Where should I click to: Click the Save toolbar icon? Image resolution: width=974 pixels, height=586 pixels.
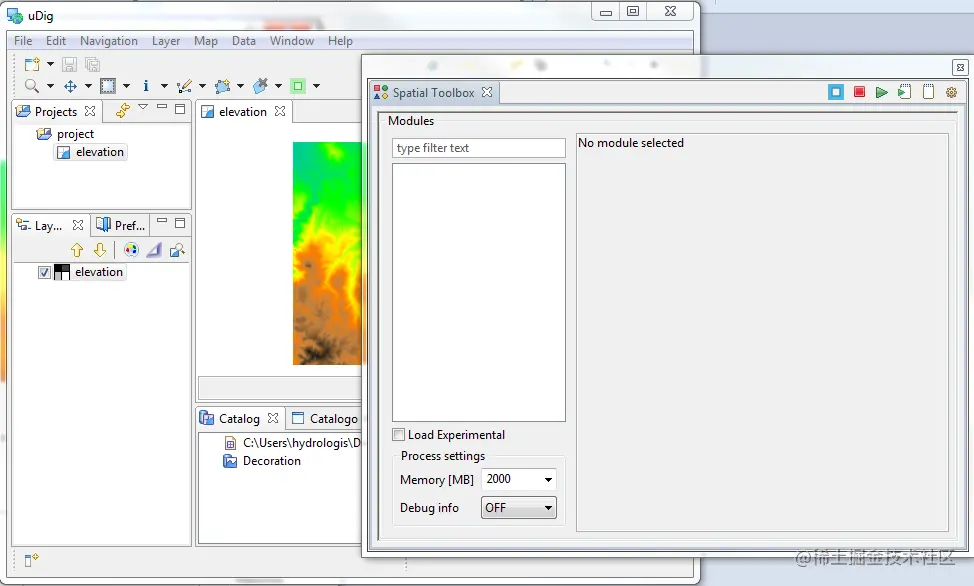70,64
